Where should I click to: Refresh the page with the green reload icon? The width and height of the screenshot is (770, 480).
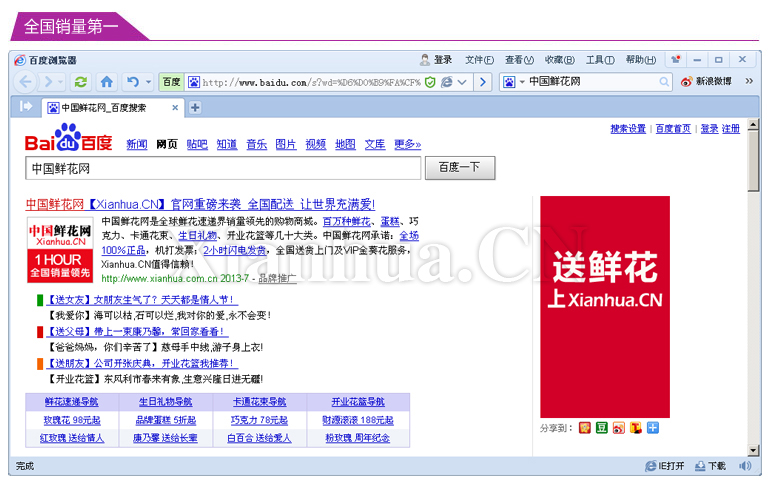(x=81, y=82)
